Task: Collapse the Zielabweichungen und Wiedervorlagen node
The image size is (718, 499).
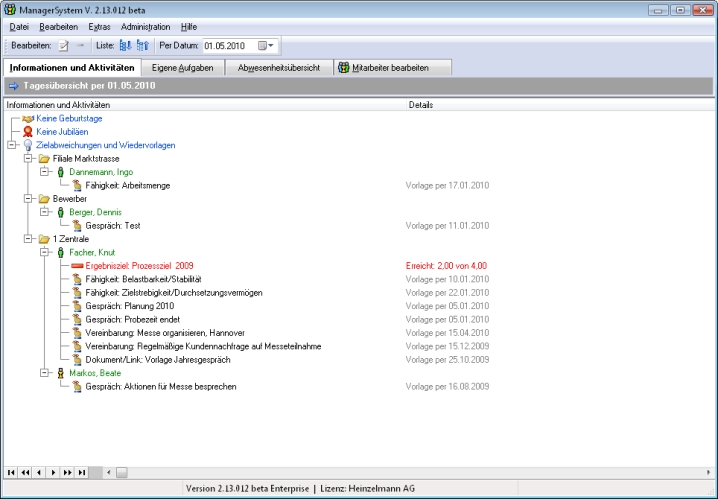Action: click(11, 145)
